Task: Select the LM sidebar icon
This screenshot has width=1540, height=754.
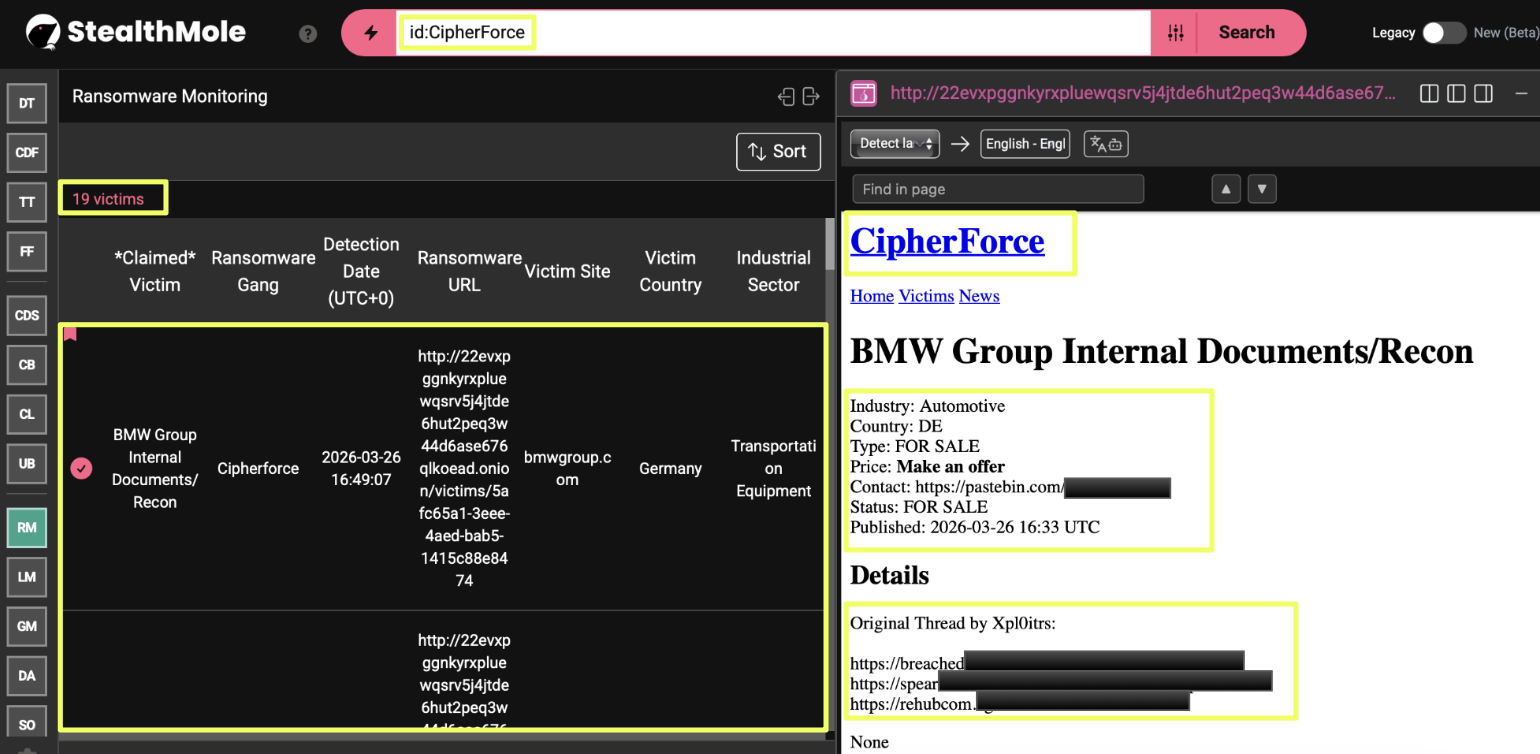Action: coord(27,577)
